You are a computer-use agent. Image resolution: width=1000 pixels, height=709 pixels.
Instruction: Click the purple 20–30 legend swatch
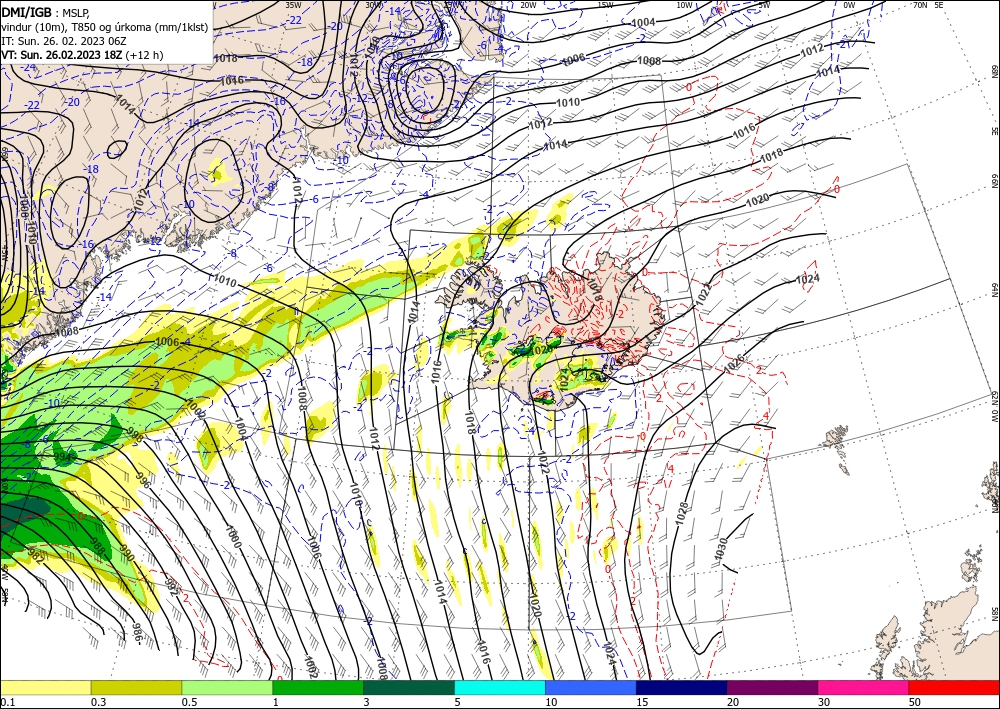point(772,687)
